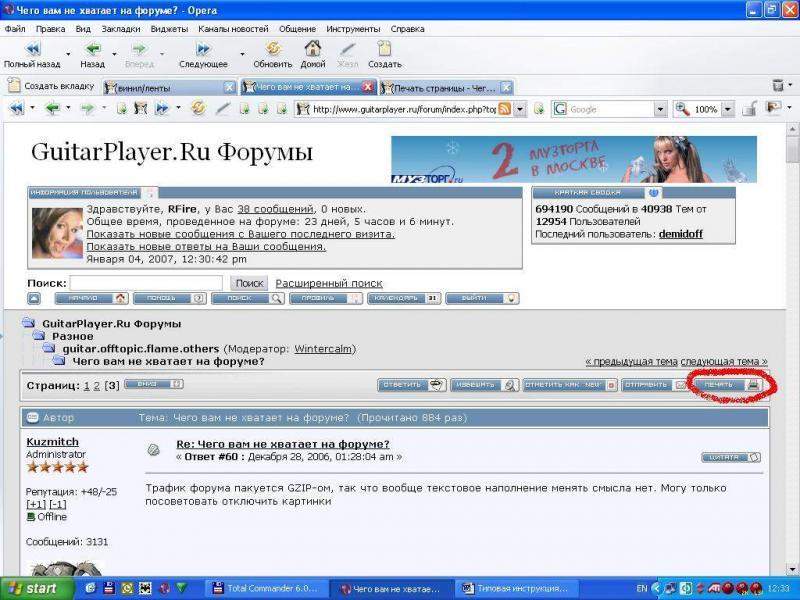800x600 pixels.
Task: Open the Инструменты menu
Action: 353,29
